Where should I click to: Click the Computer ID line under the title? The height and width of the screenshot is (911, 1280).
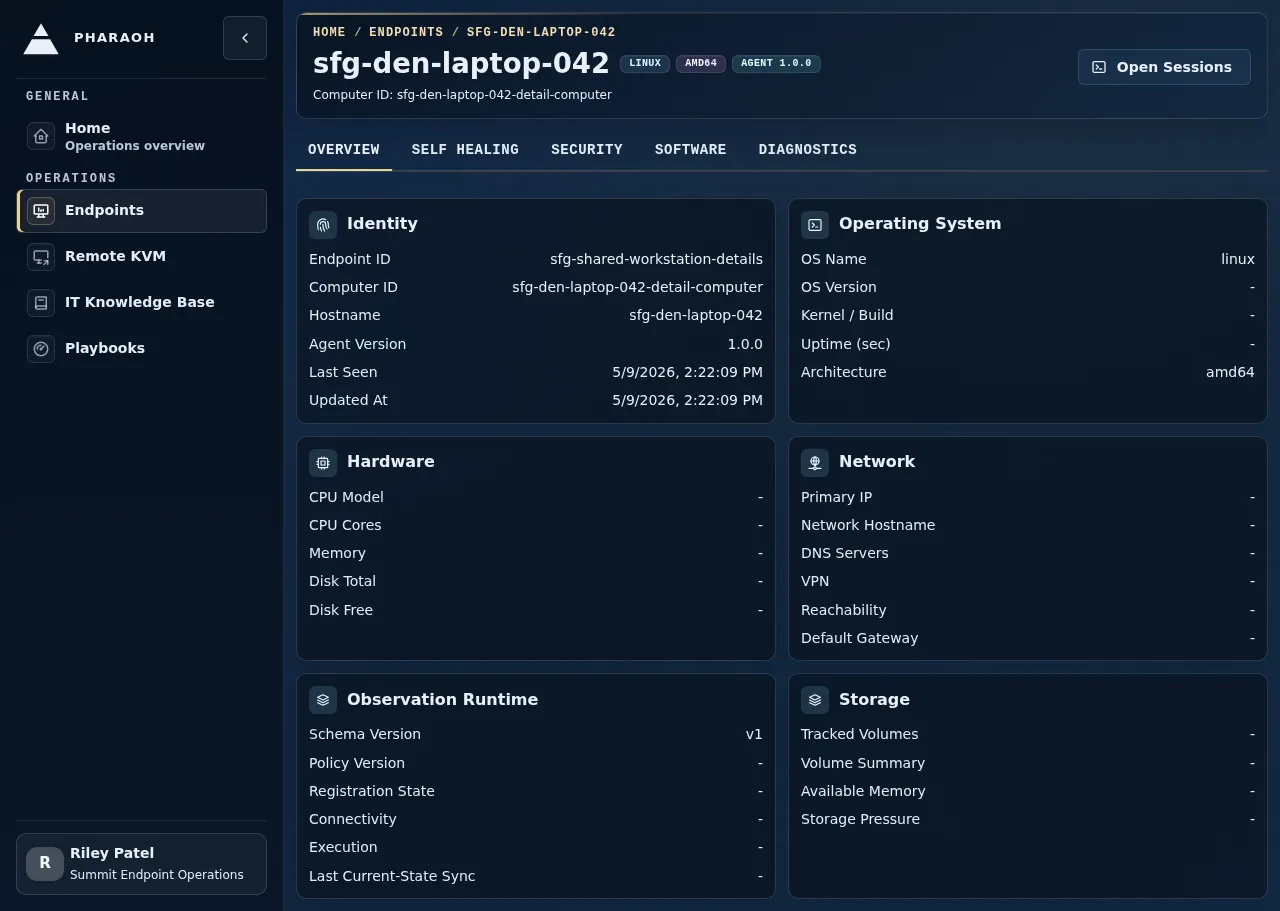pos(462,95)
